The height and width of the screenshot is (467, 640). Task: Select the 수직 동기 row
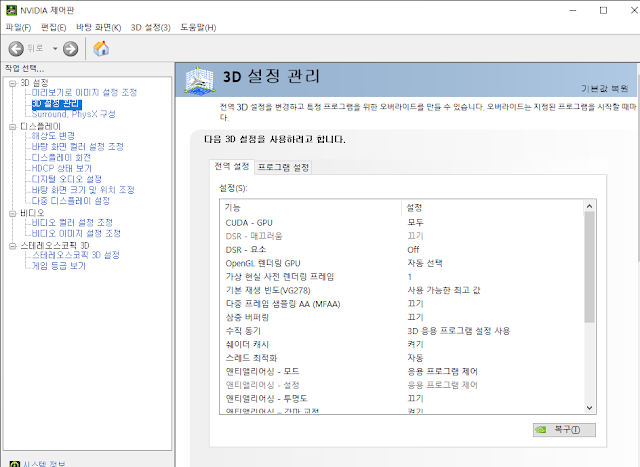402,331
